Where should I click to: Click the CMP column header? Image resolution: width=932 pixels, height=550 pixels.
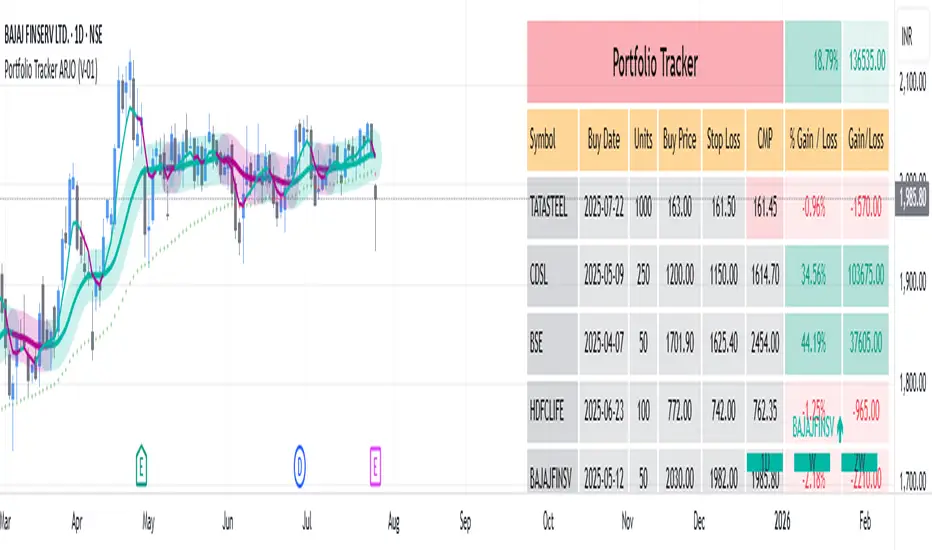click(765, 140)
